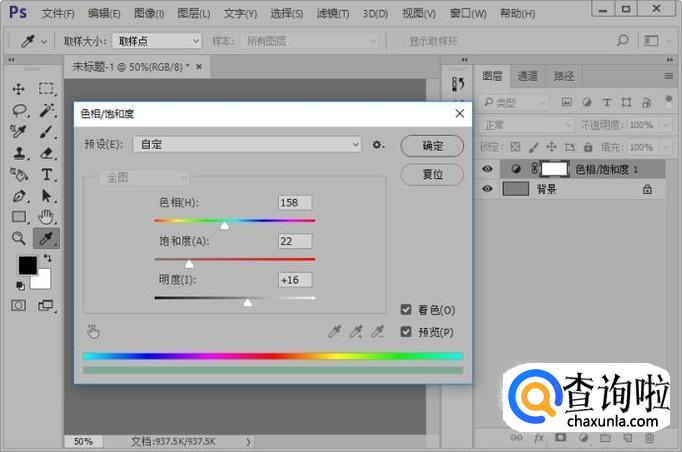Screen dimensions: 682x452
Task: Click the Lightness slider handle
Action: click(x=247, y=302)
